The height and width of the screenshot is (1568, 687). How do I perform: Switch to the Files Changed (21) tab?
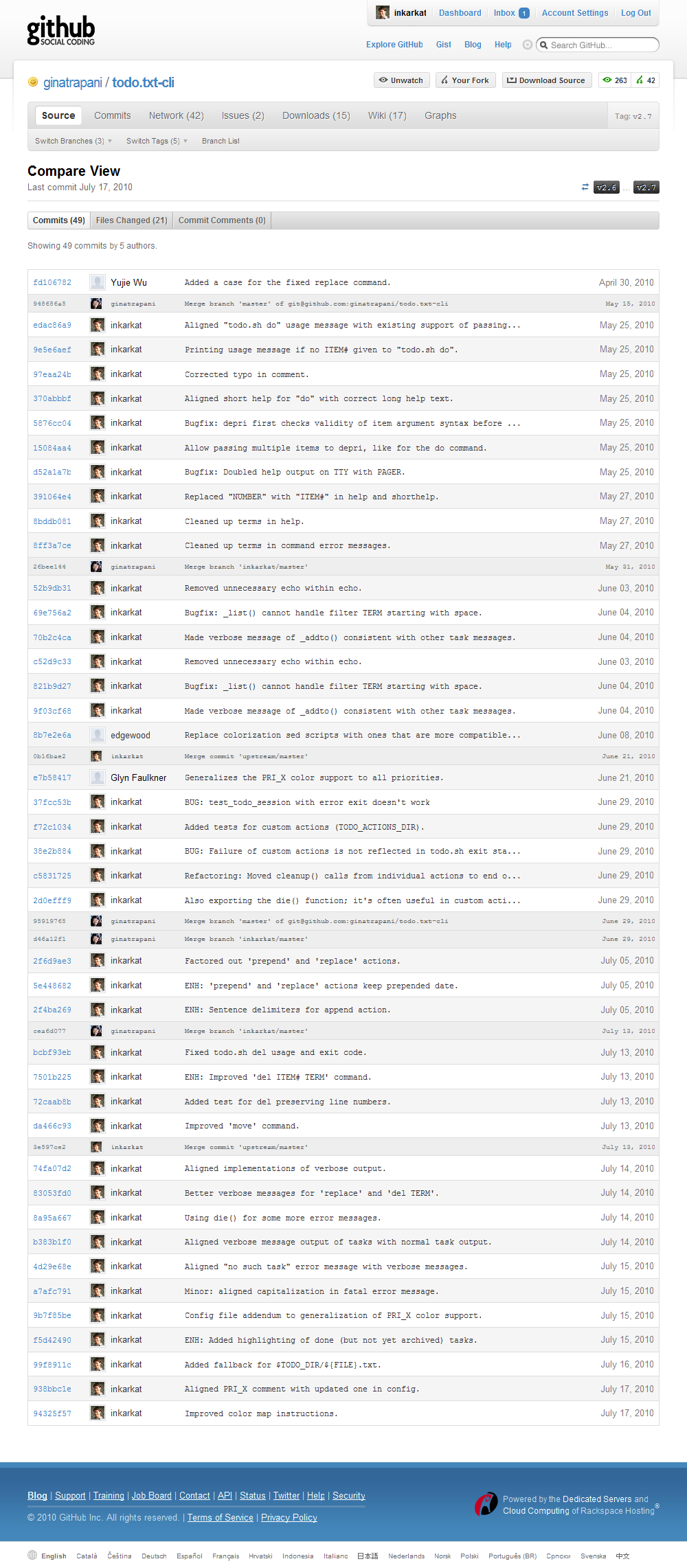click(131, 220)
